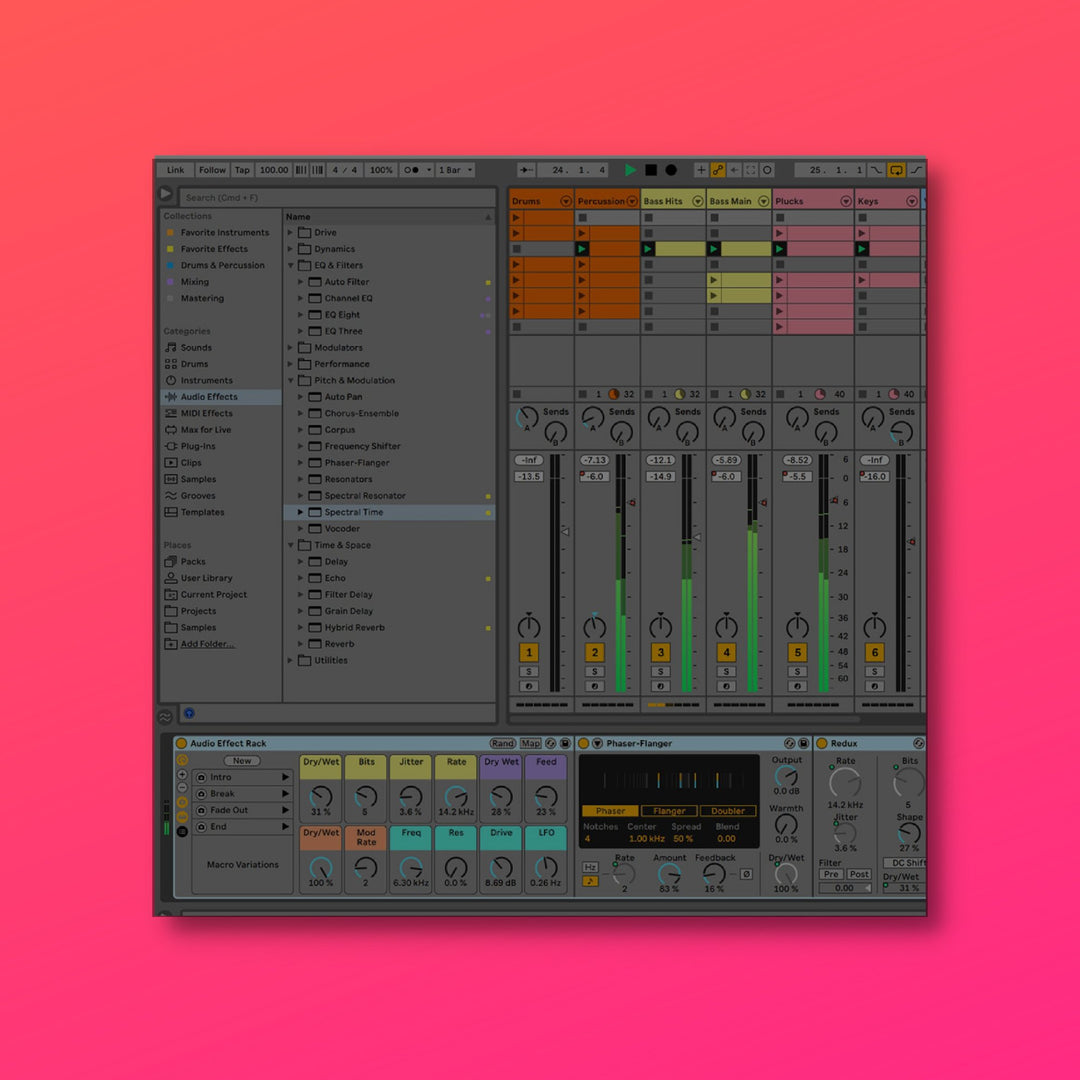Click the Stop button in transport
The width and height of the screenshot is (1080, 1080).
click(x=651, y=170)
